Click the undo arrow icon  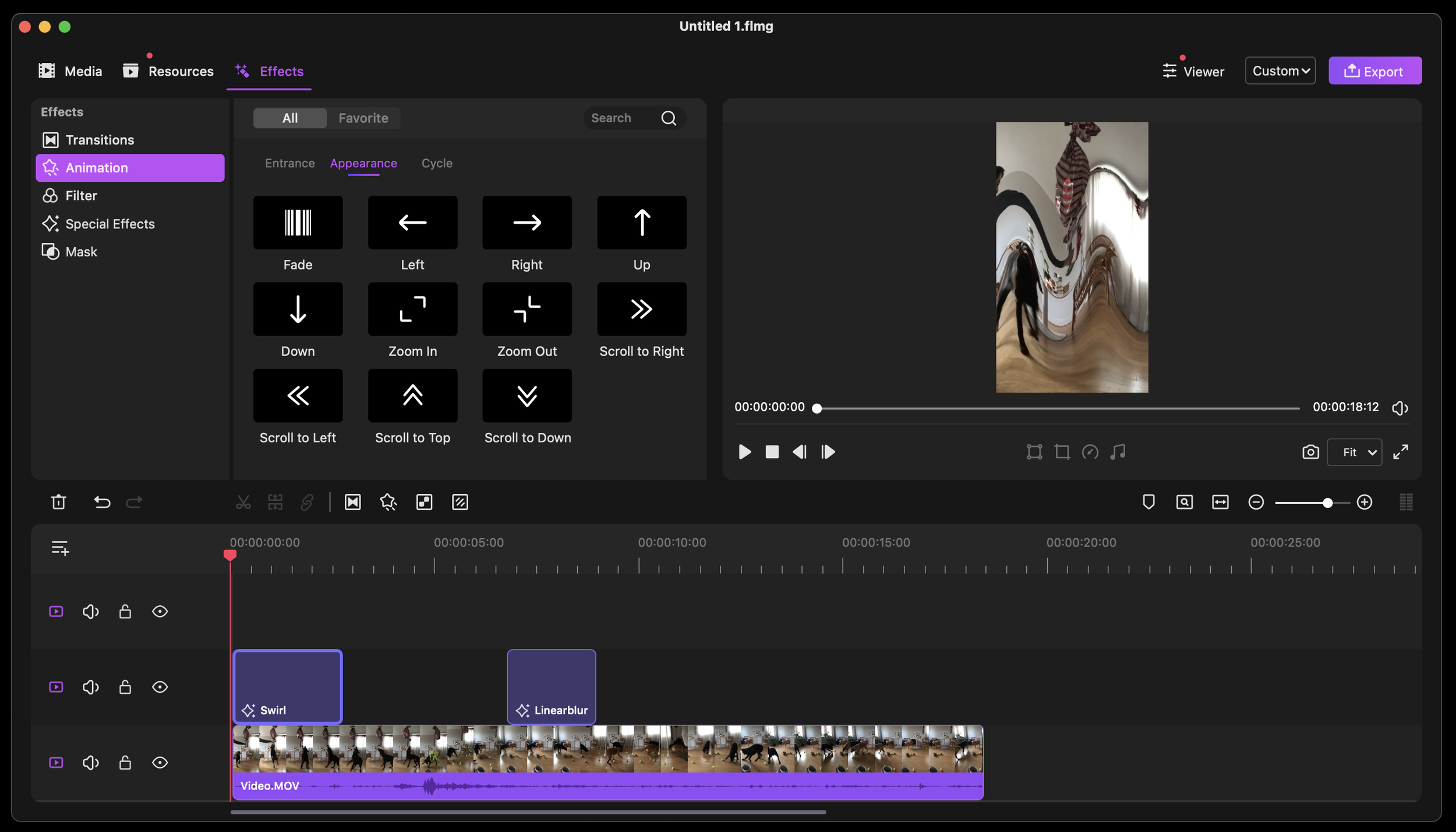click(x=102, y=502)
